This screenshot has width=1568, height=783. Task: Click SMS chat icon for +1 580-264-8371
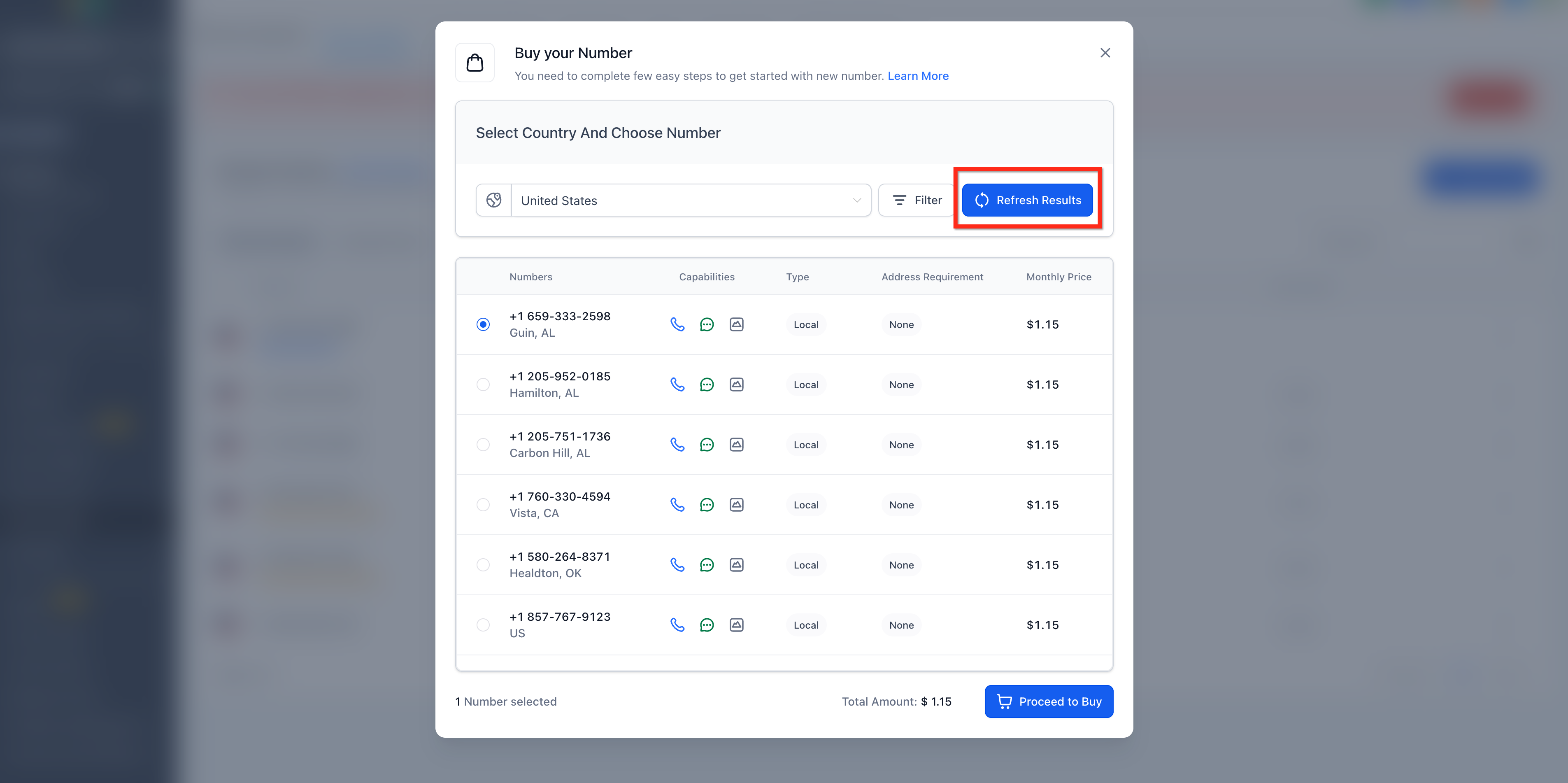pyautogui.click(x=707, y=565)
